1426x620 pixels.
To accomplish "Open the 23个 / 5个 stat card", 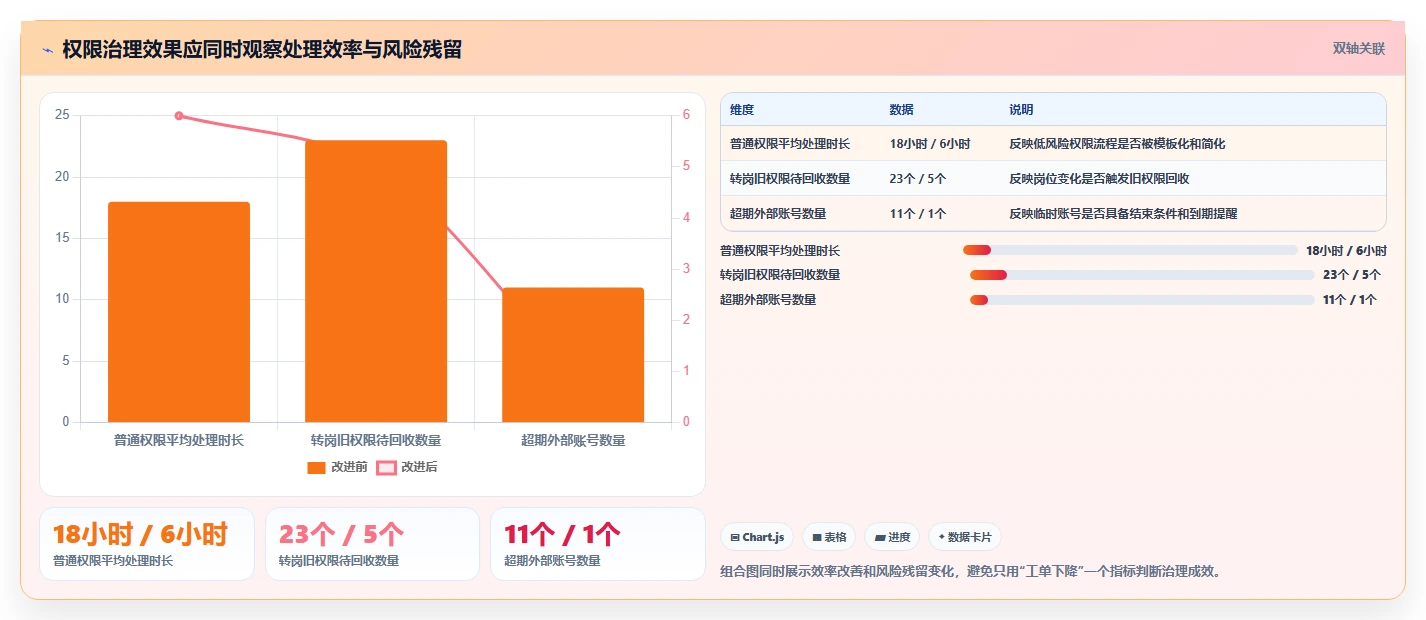I will click(x=372, y=544).
